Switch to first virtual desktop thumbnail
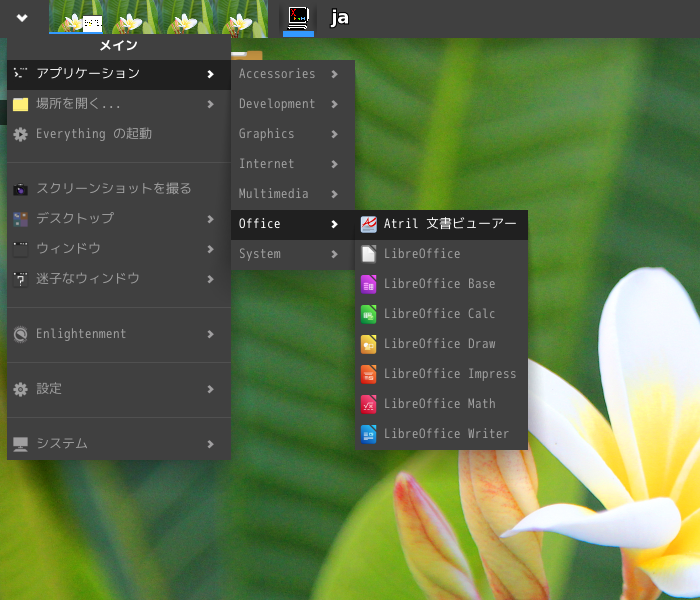Image resolution: width=700 pixels, height=600 pixels. [76, 17]
